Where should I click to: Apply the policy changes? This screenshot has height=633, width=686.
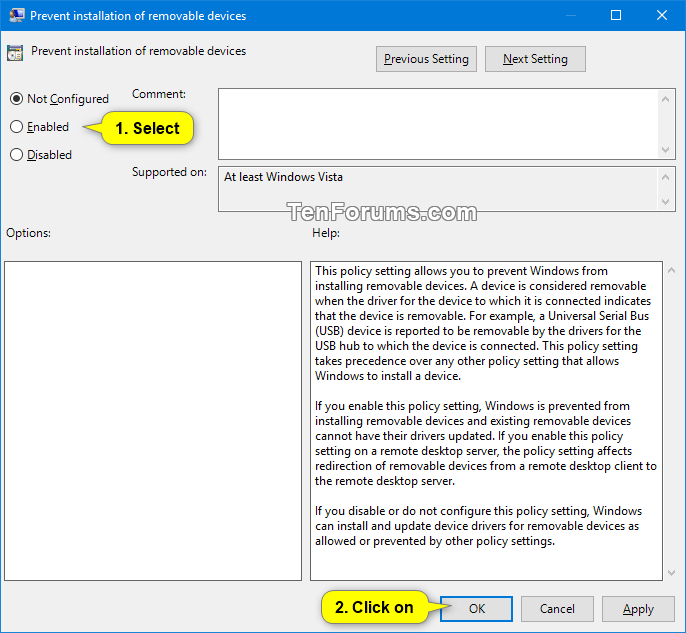point(638,609)
